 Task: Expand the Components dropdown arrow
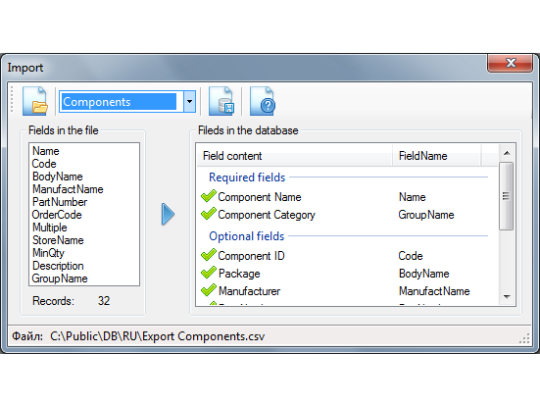189,102
